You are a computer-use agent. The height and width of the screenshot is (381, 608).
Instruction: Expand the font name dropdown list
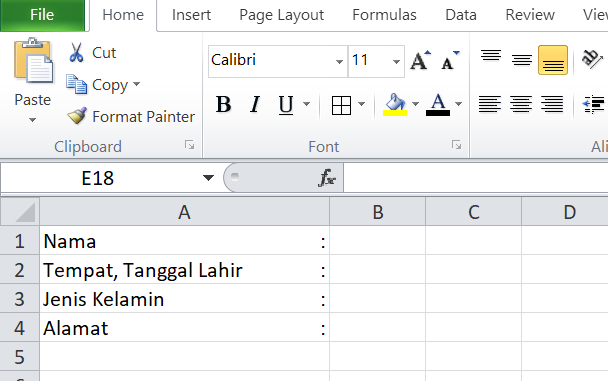(339, 61)
